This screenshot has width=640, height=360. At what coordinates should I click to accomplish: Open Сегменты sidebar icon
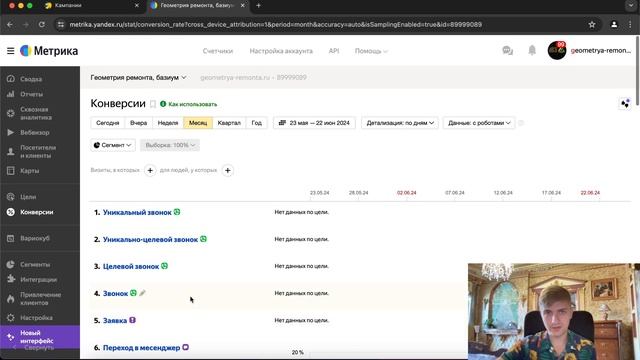point(11,264)
